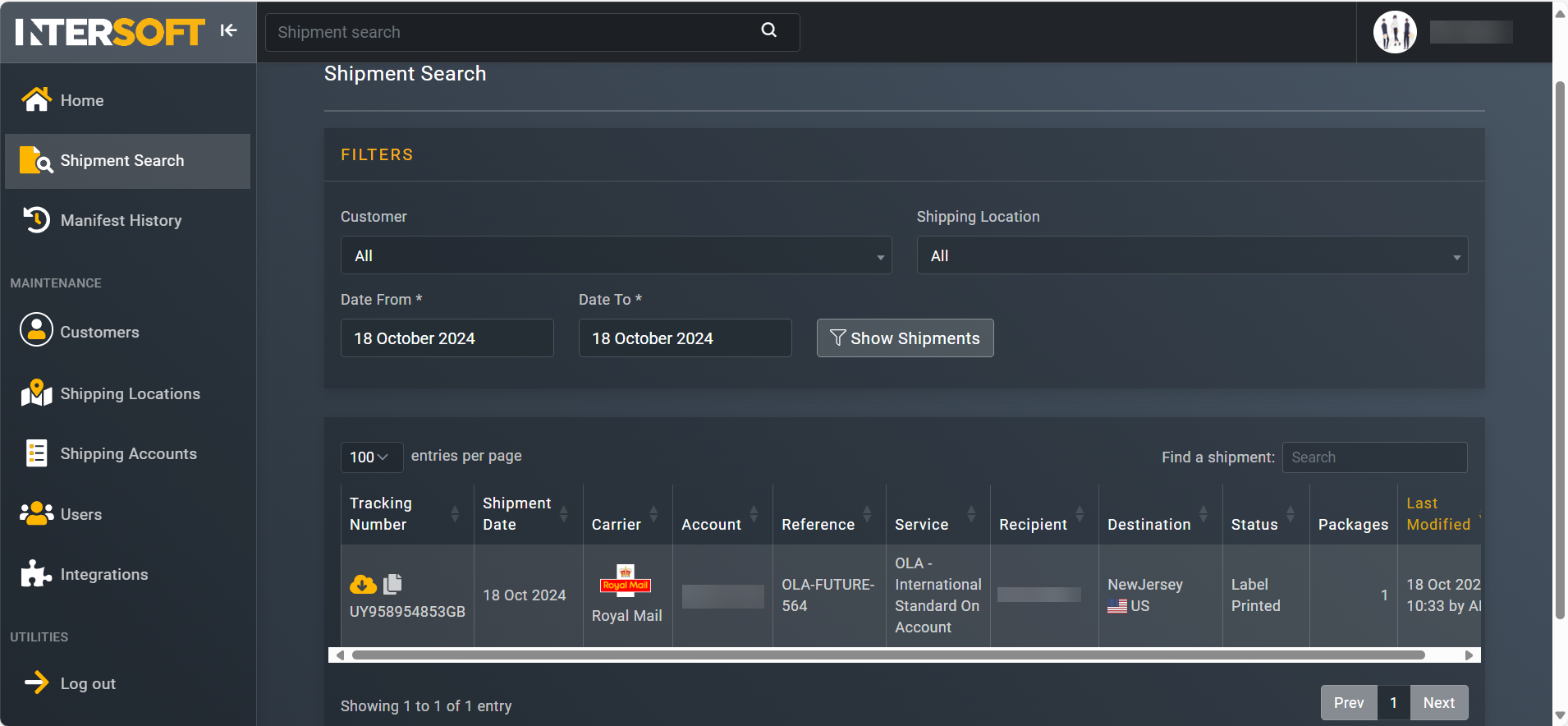Open the user avatar profile menu
The width and height of the screenshot is (1568, 726).
[1395, 32]
